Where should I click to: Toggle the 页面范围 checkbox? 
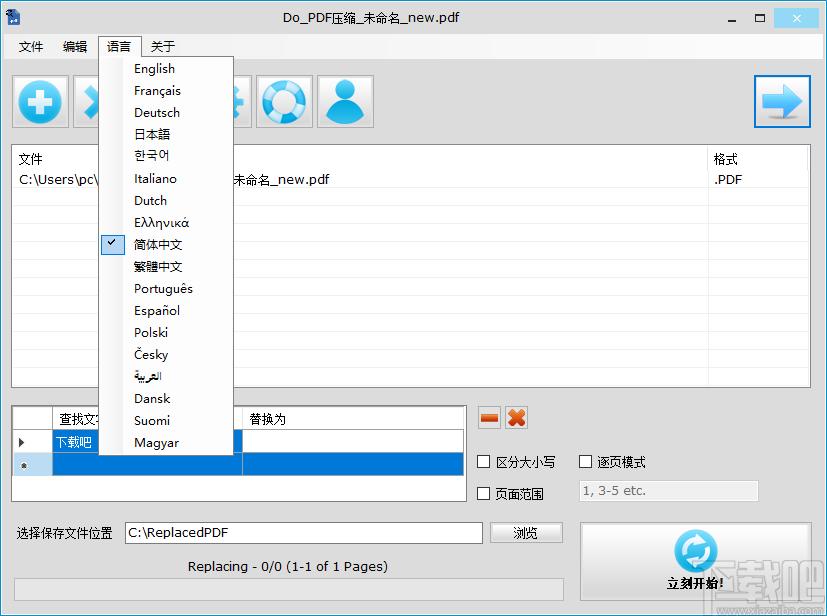pos(483,494)
